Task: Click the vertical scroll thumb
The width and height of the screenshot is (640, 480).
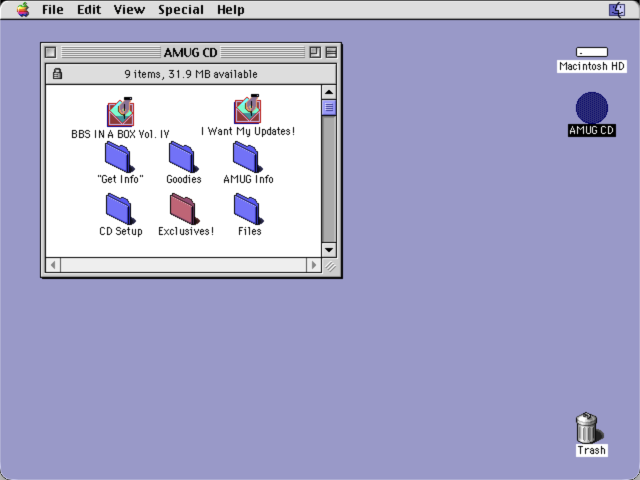Action: tap(329, 108)
